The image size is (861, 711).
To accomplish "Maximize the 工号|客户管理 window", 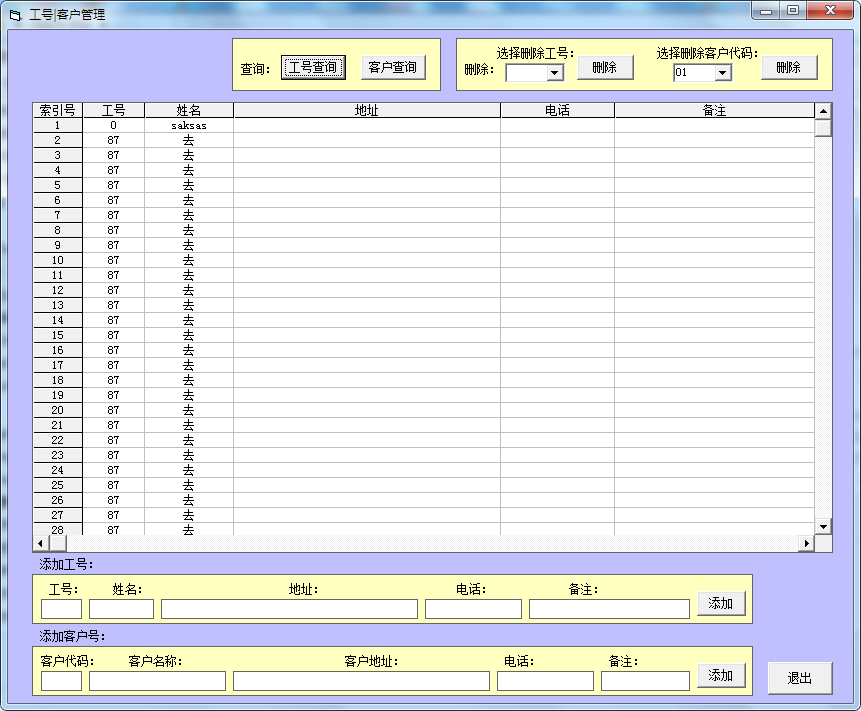I will [793, 10].
